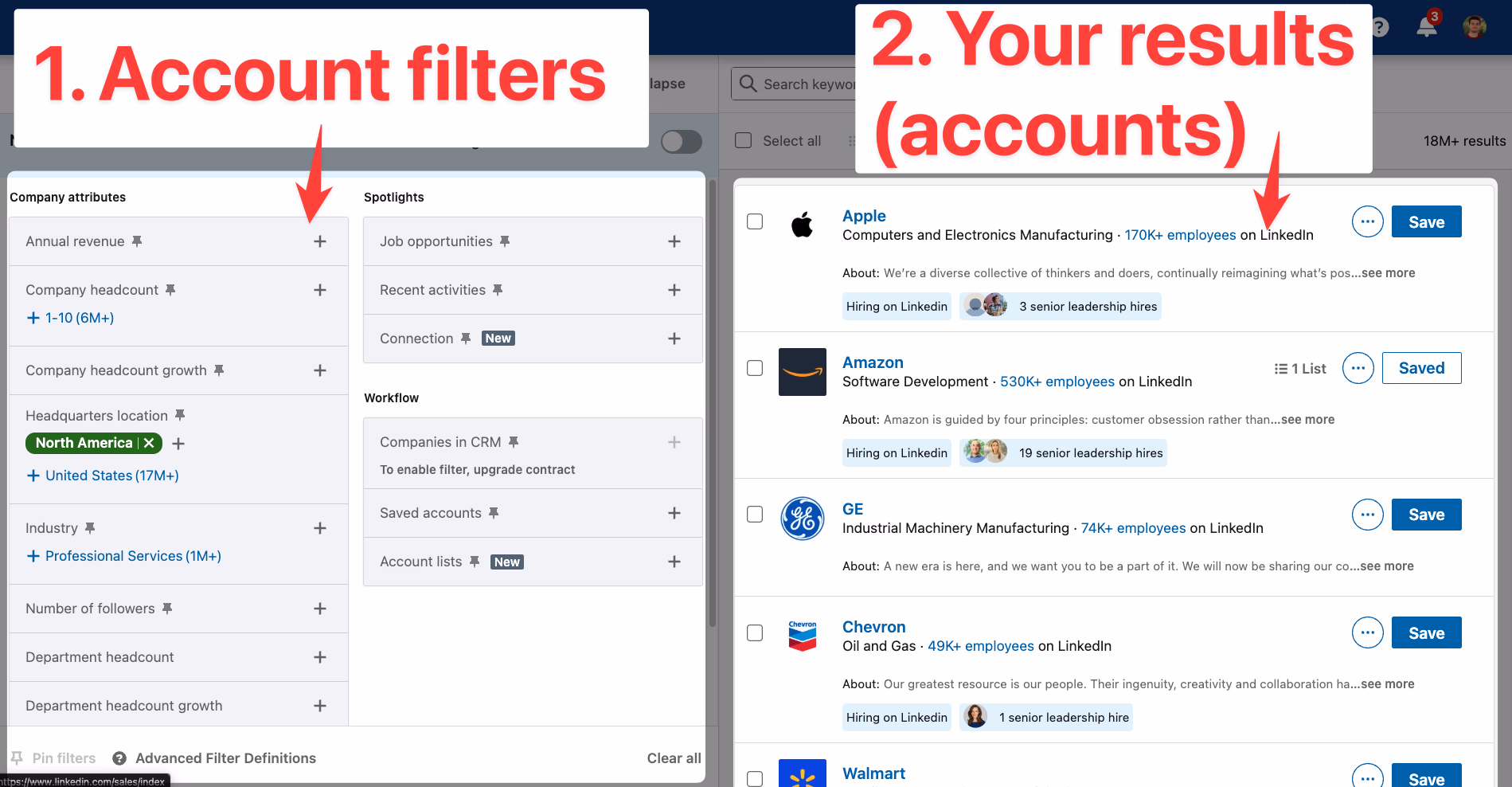
Task: Expand the Saved accounts filter
Action: click(674, 513)
